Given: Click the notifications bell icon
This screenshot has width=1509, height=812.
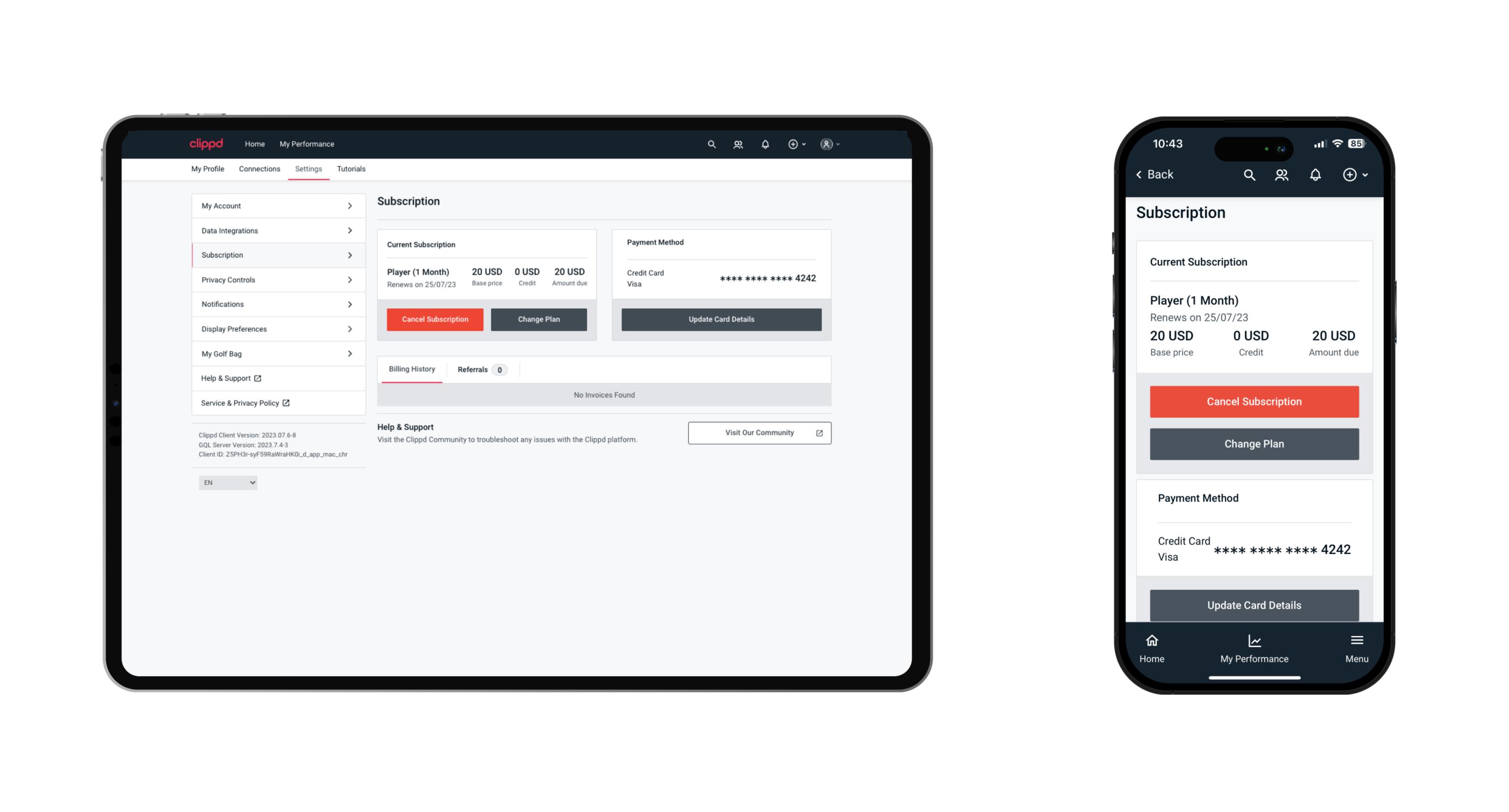Looking at the screenshot, I should click(764, 144).
